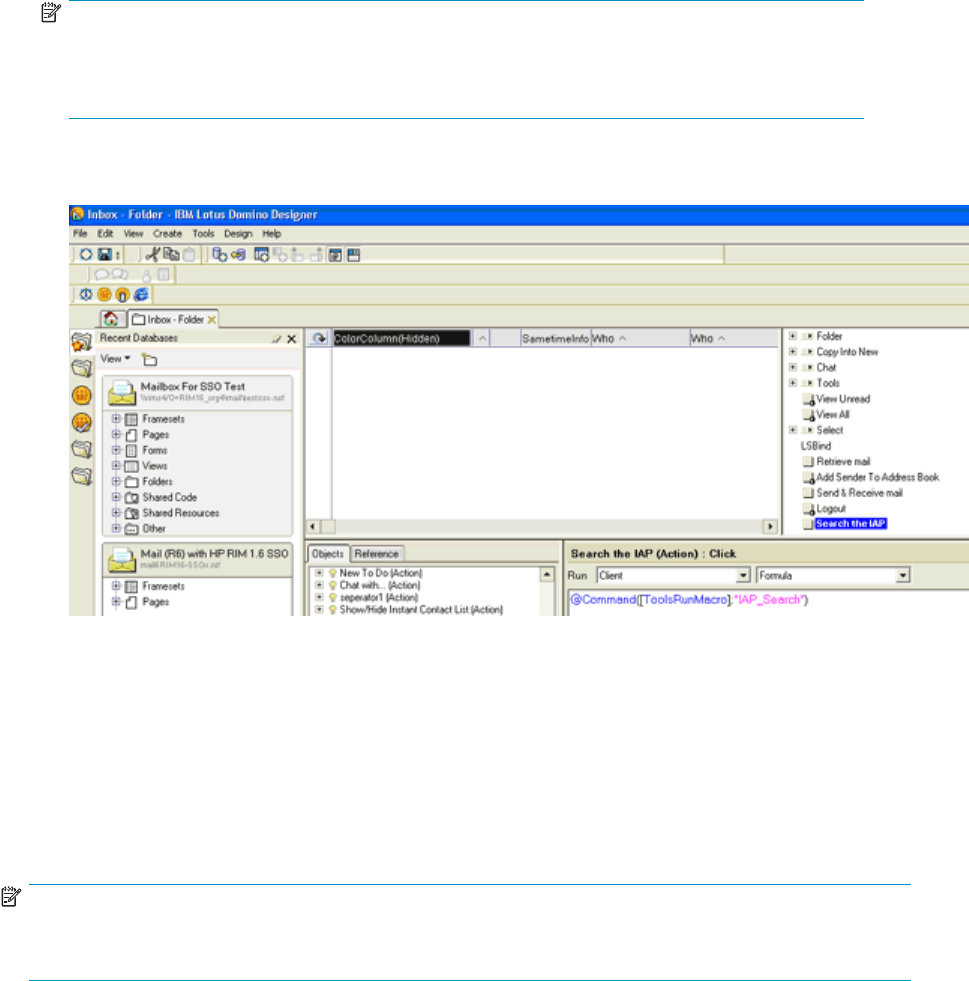
Task: Click the starred favorites bookmark icon in sidebar
Action: [x=81, y=342]
